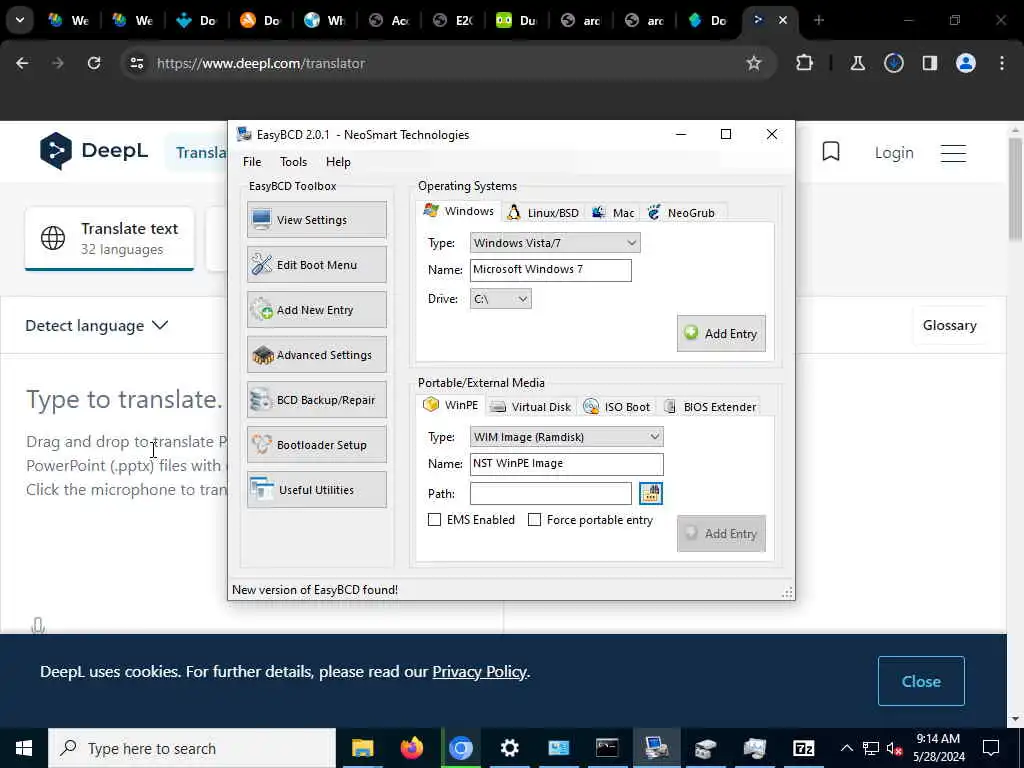This screenshot has height=768, width=1024.
Task: Open the Windows Start menu
Action: [24, 748]
